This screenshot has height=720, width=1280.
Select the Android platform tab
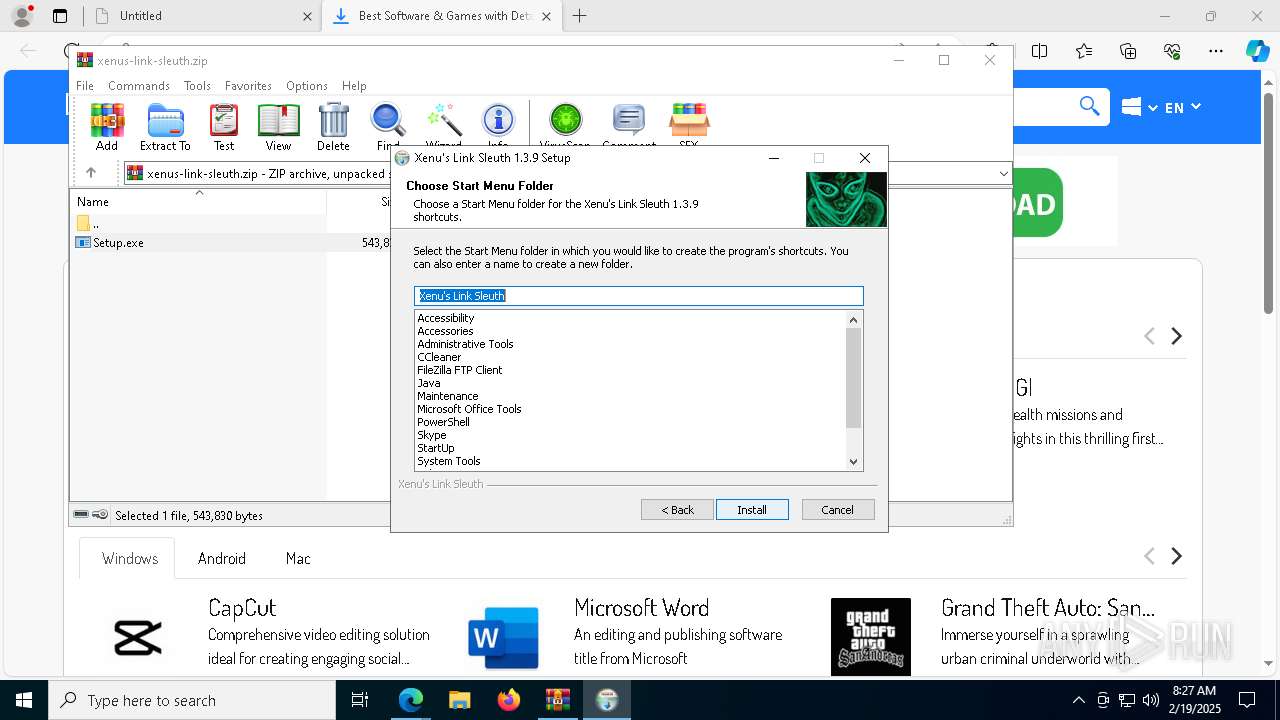pyautogui.click(x=222, y=559)
